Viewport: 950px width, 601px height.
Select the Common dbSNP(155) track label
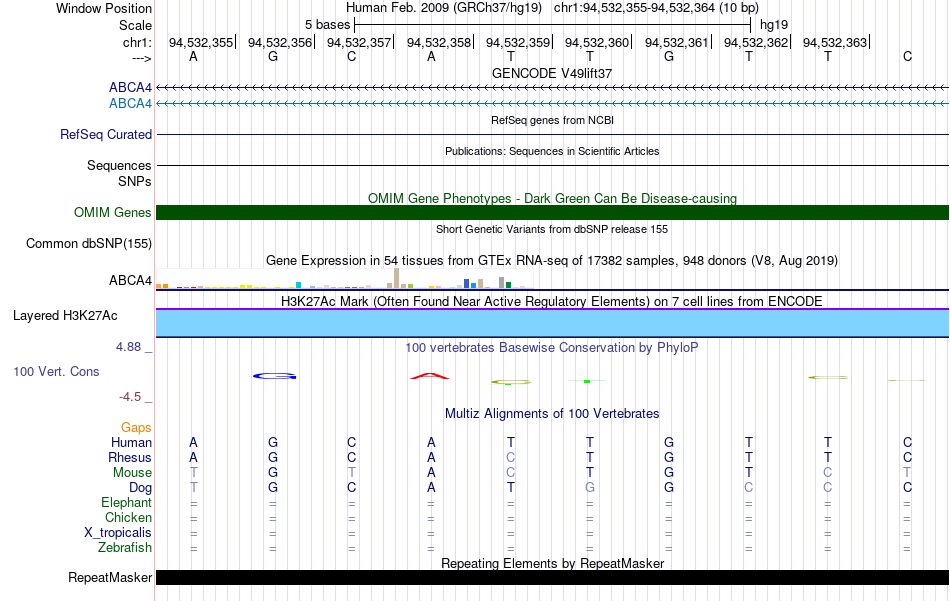(89, 244)
